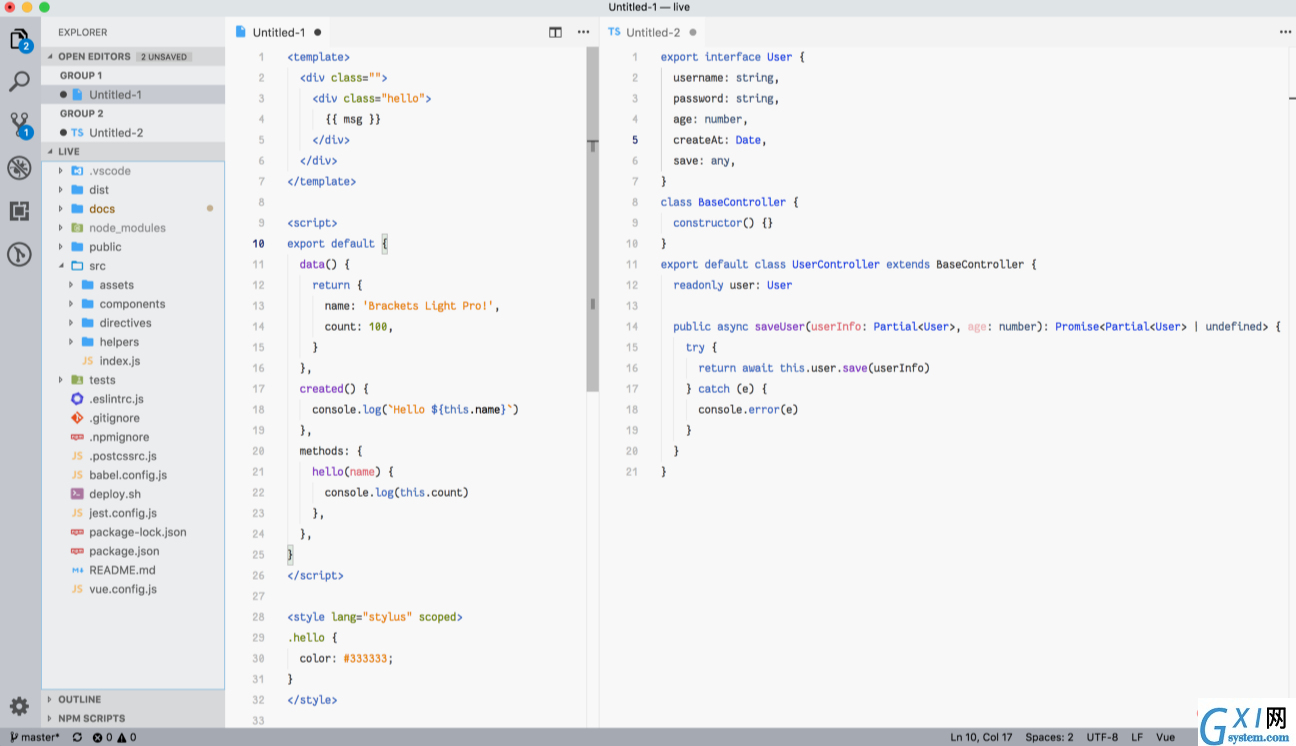1296x746 pixels.
Task: Expand the .vscode folder
Action: 61,171
